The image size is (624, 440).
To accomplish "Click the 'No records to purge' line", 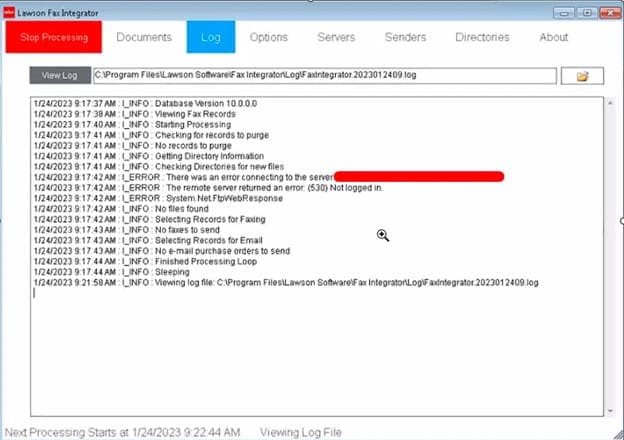I will coord(133,146).
